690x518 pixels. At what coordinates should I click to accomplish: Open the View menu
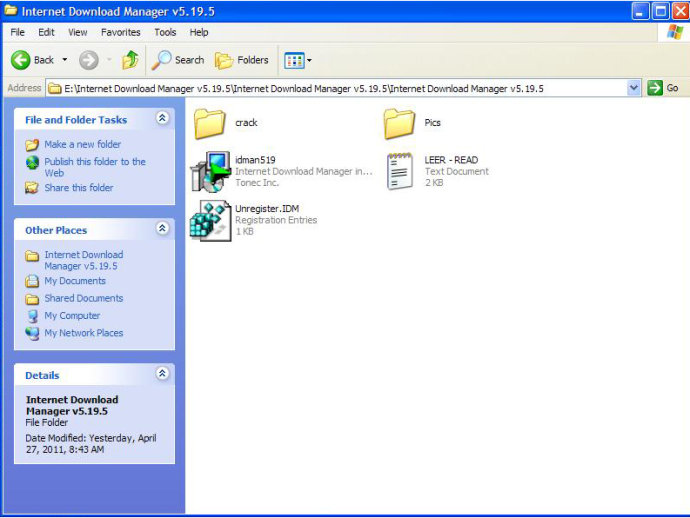pos(77,32)
